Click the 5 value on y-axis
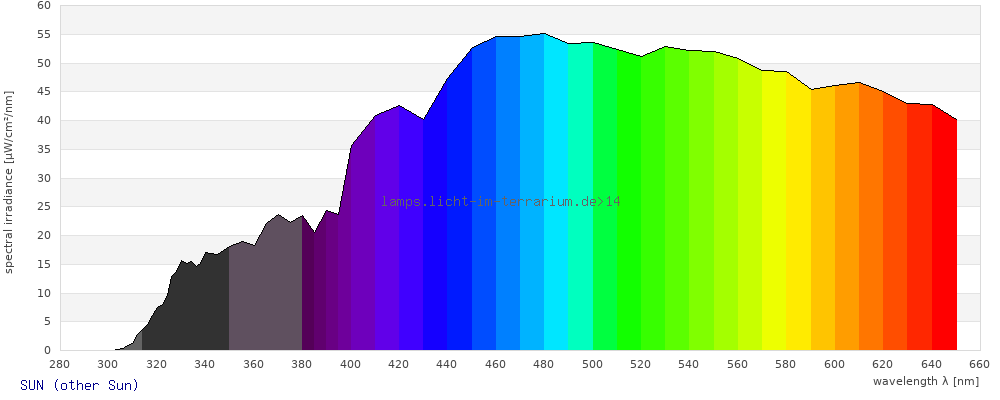The image size is (1000, 400). click(x=46, y=322)
